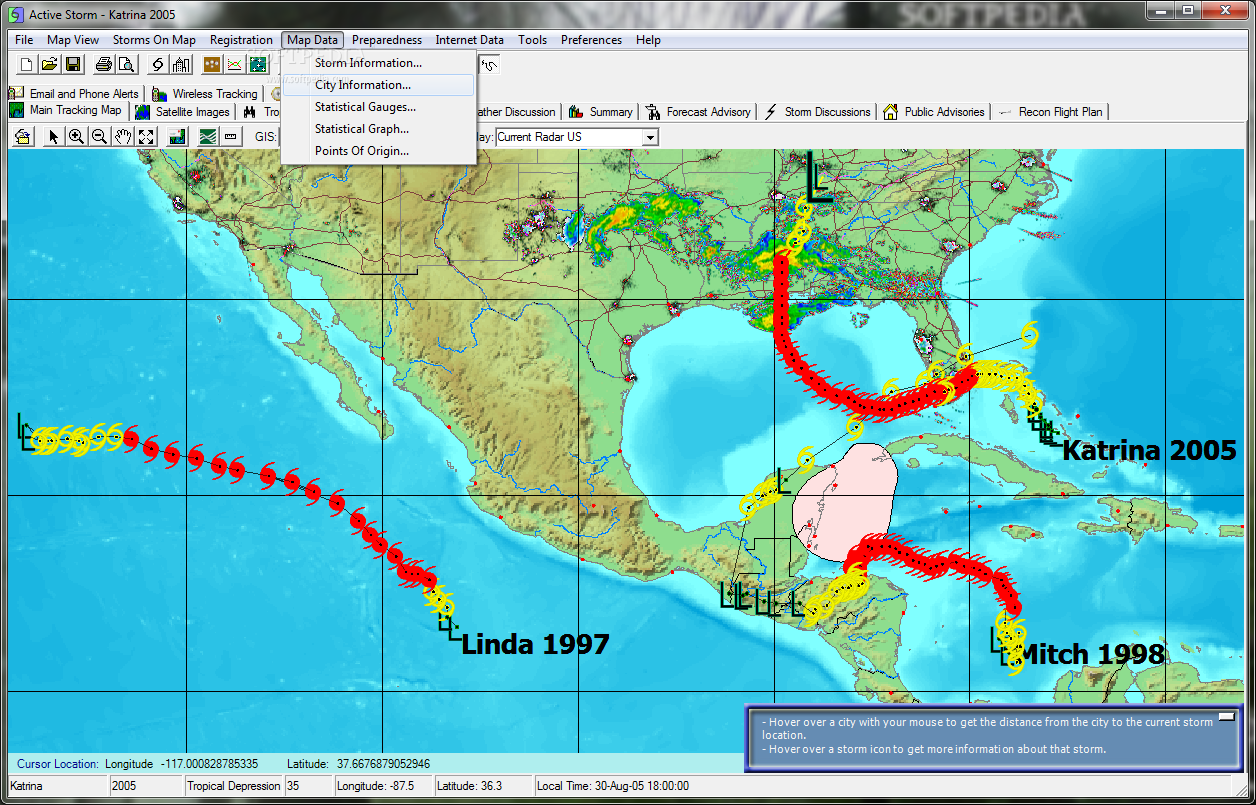Viewport: 1256px width, 805px height.
Task: Click the Cursor Location label text
Action: click(x=58, y=764)
